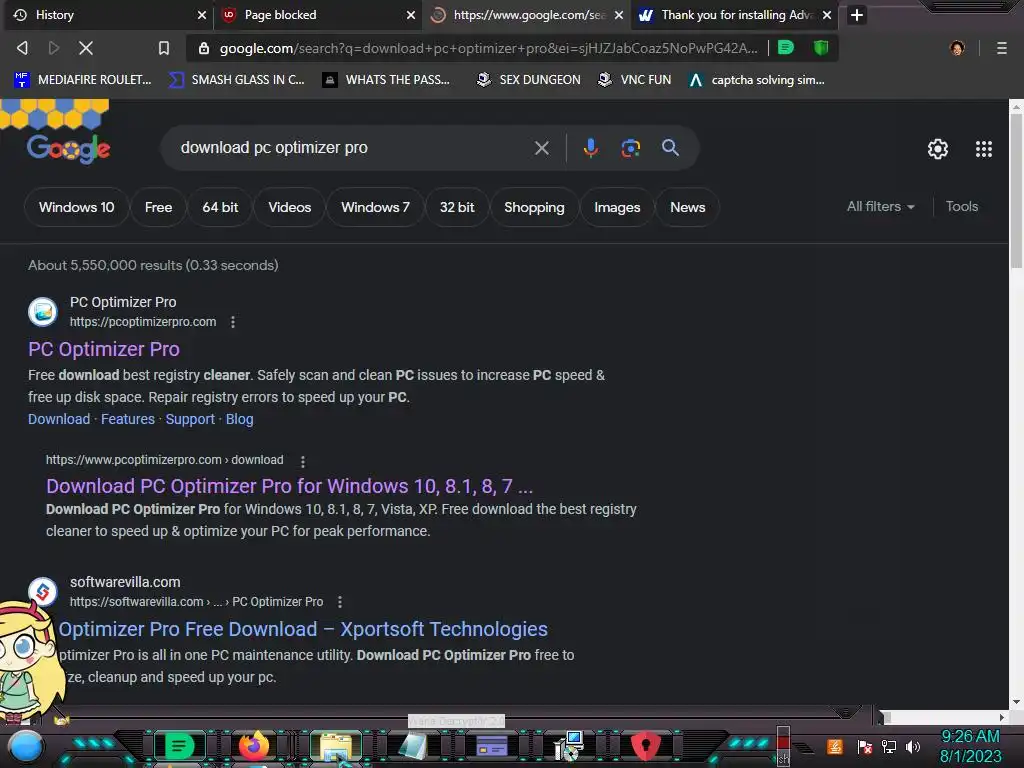
Task: Bookmark this page
Action: click(164, 48)
